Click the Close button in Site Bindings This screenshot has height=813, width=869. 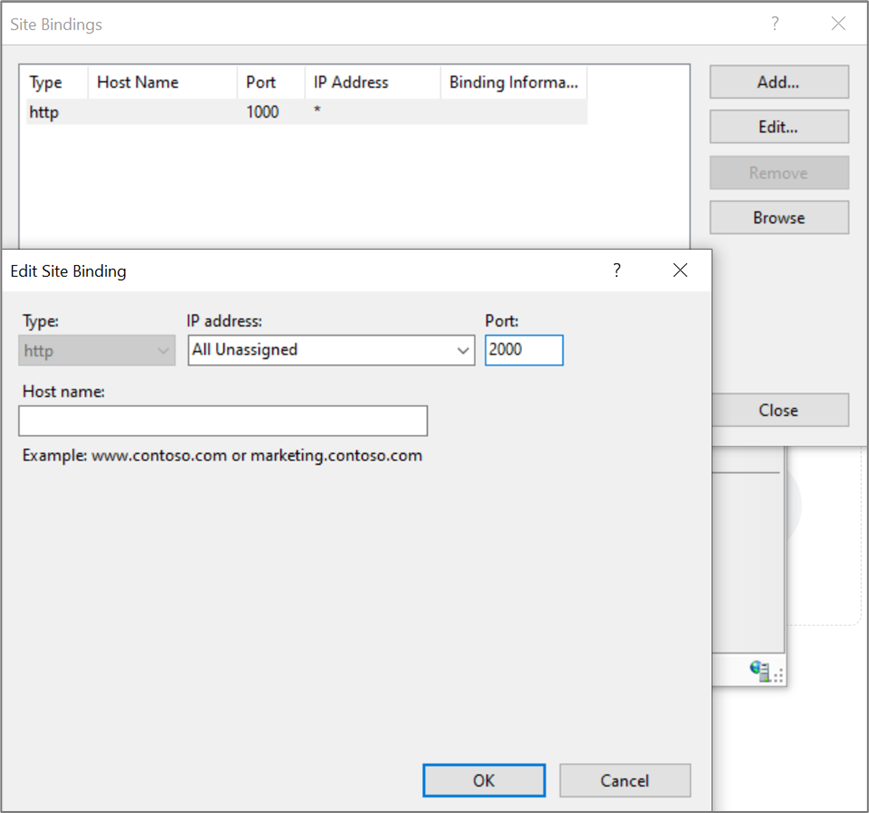pyautogui.click(x=779, y=410)
